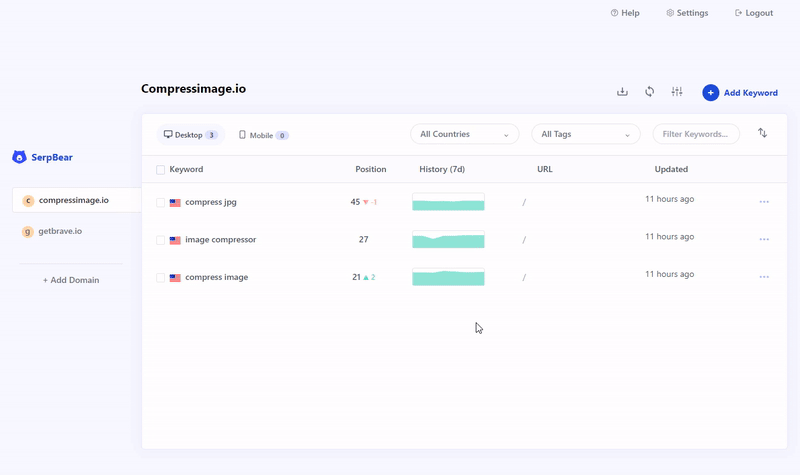The width and height of the screenshot is (800, 475).
Task: Click position value 21
Action: pyautogui.click(x=356, y=277)
